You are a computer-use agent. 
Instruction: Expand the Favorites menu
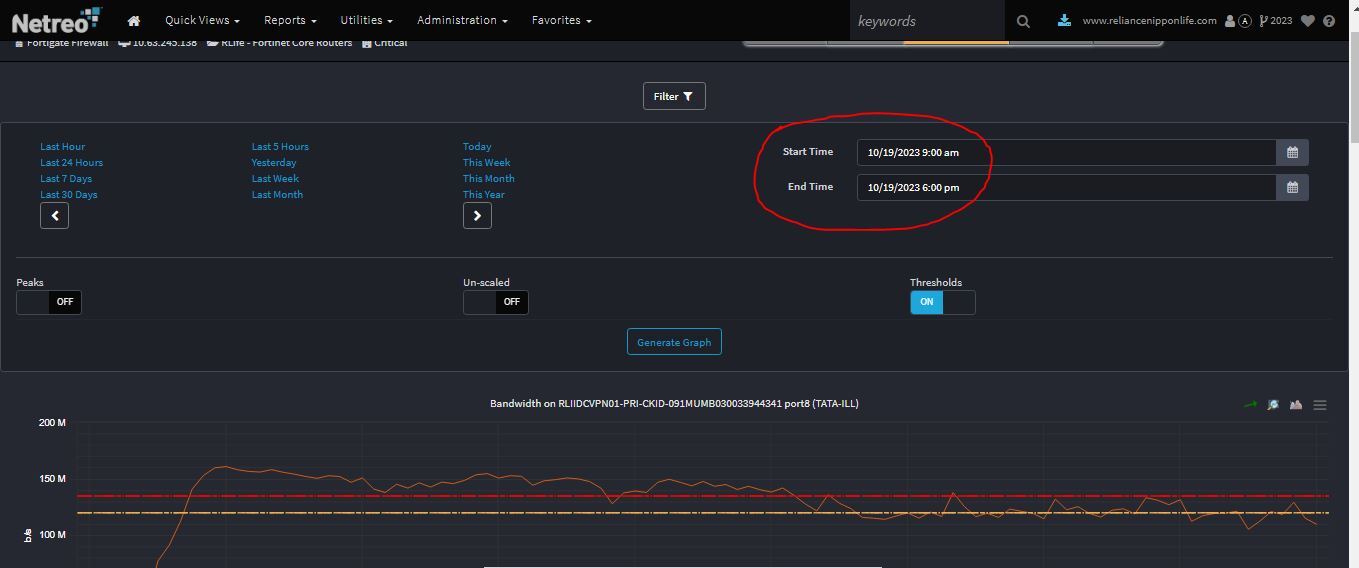(561, 20)
